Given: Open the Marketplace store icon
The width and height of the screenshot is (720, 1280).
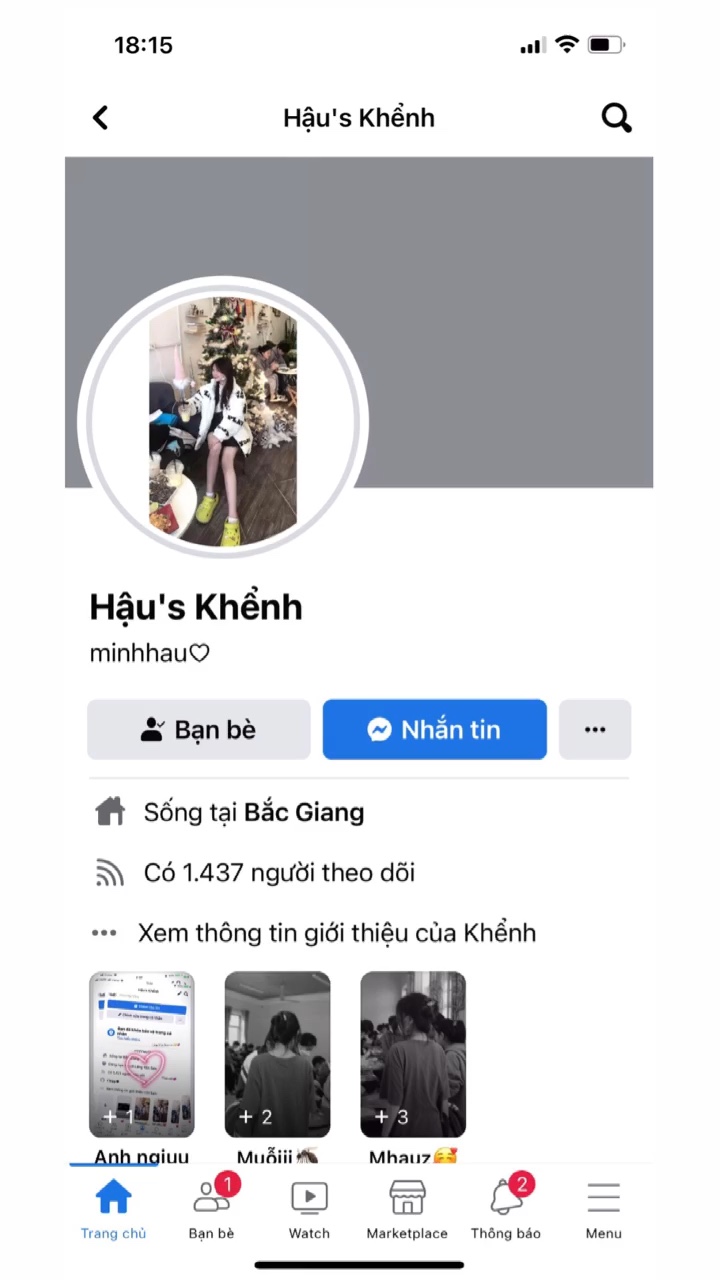Looking at the screenshot, I should (407, 1209).
